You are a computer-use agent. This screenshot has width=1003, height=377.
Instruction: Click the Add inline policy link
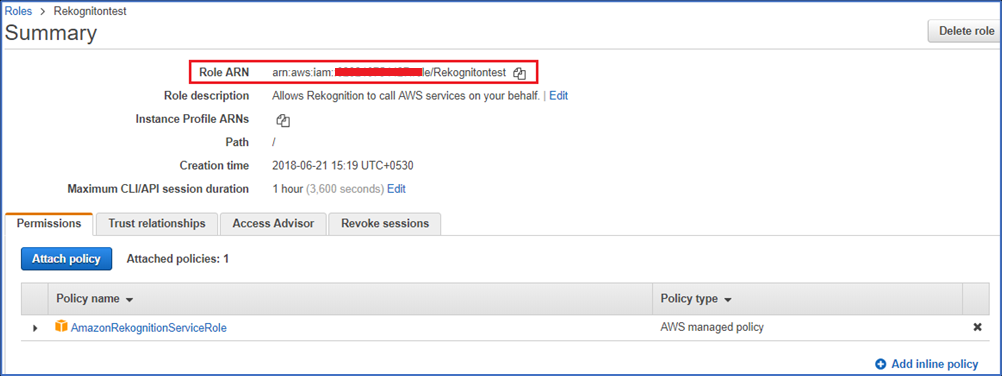(x=935, y=364)
